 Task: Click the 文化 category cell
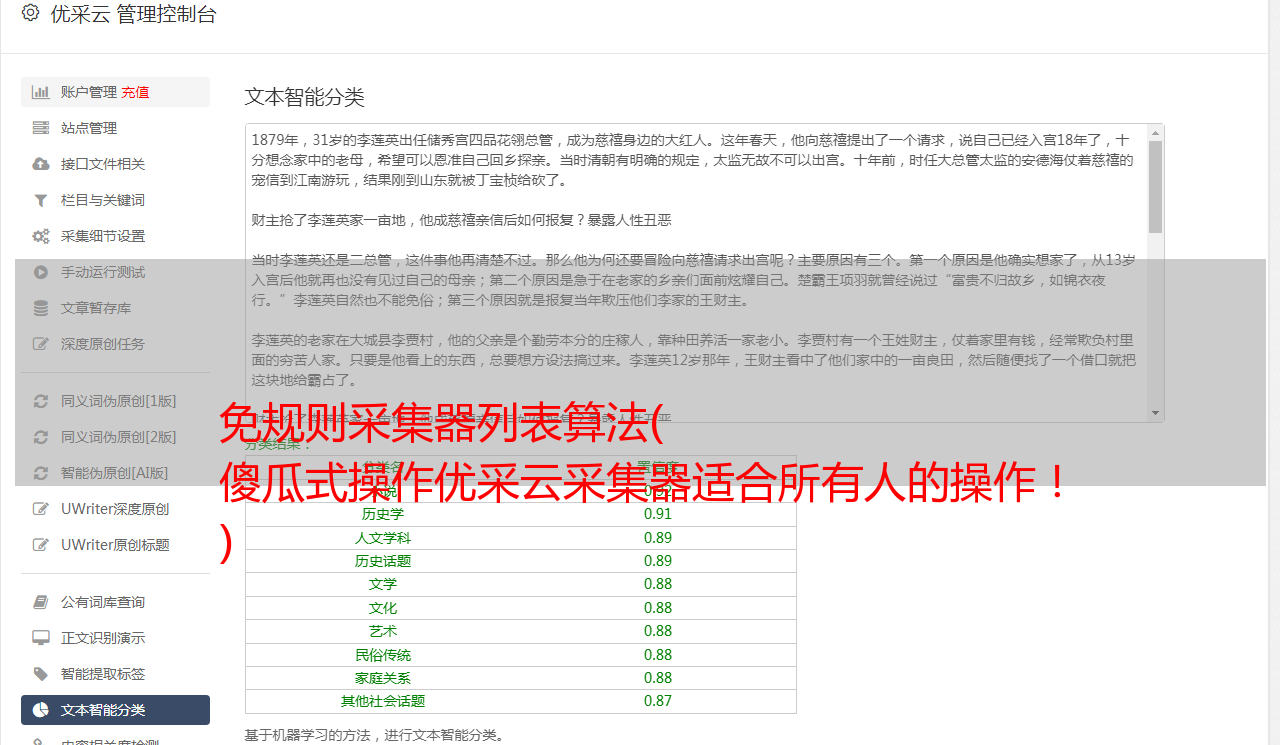click(x=383, y=608)
